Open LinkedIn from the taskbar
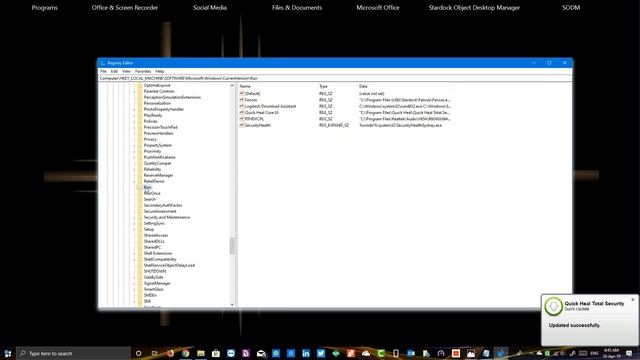 [x=306, y=353]
